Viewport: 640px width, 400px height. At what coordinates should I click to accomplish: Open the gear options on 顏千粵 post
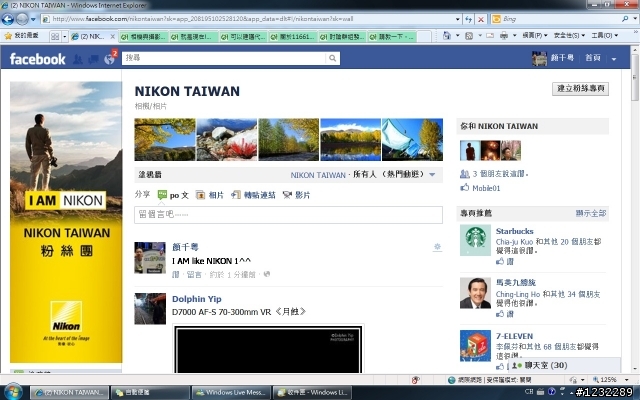pyautogui.click(x=437, y=247)
